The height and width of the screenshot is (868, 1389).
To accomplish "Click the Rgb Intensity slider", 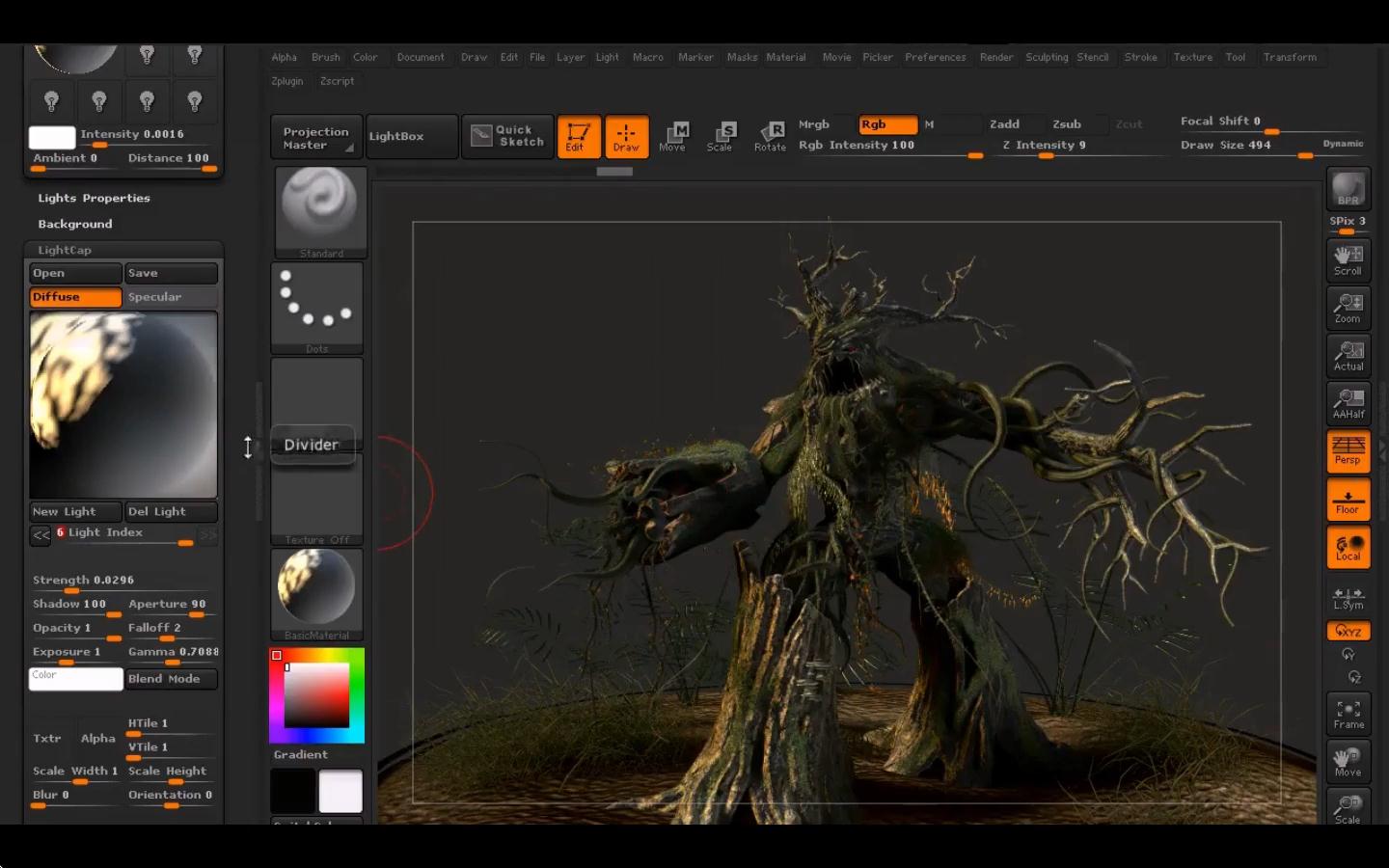I will point(889,147).
